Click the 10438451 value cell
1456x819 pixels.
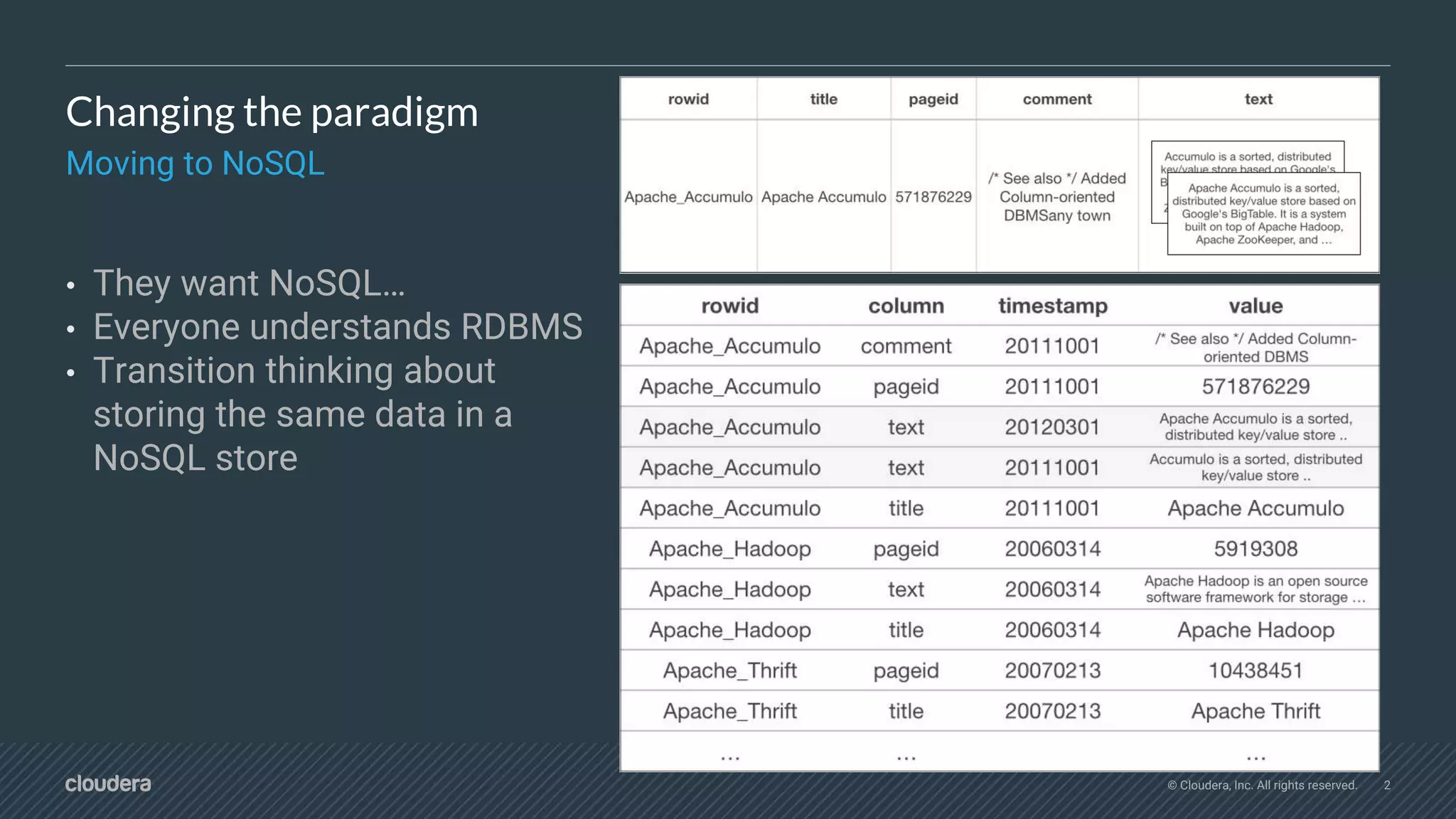coord(1256,670)
